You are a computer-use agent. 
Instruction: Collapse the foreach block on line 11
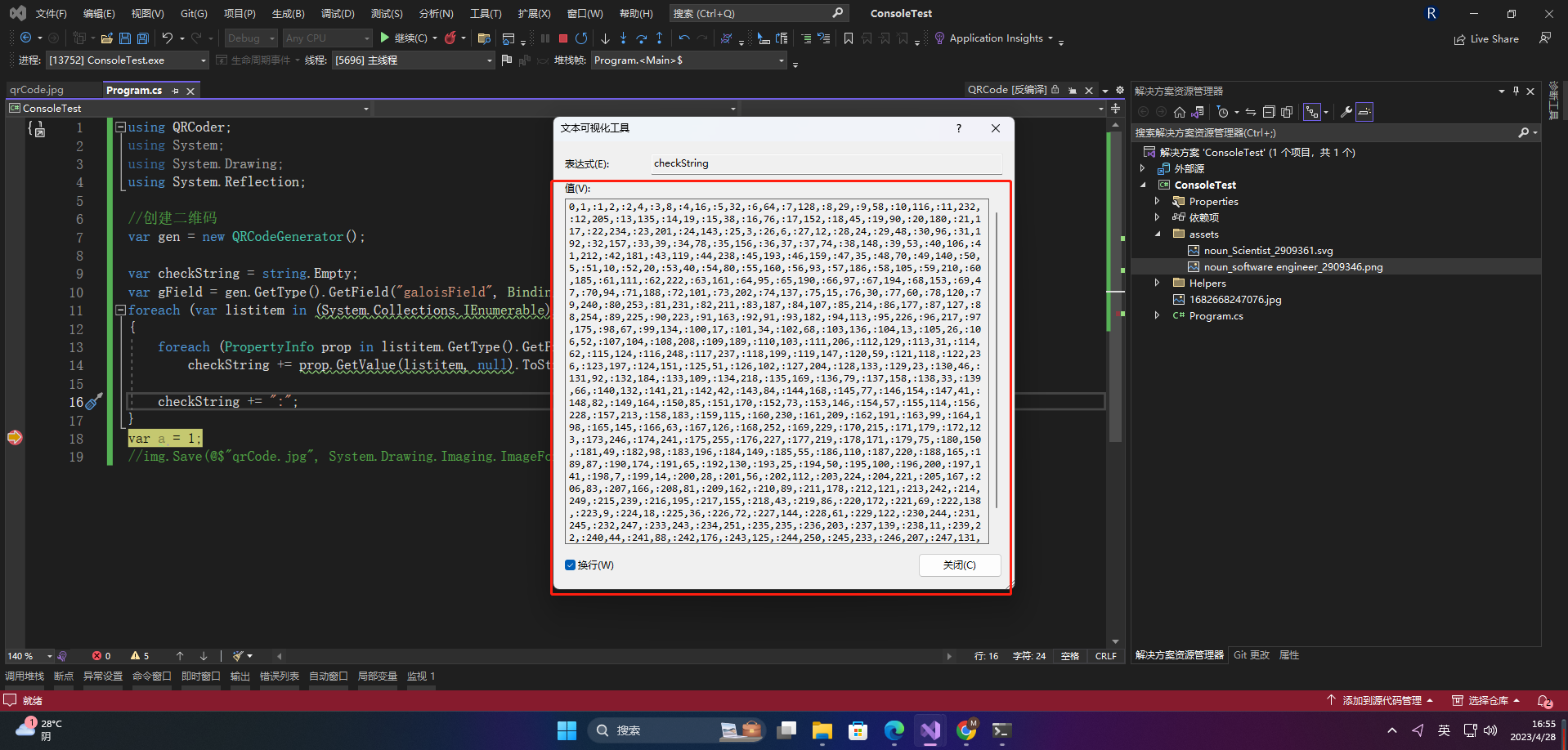click(x=120, y=310)
